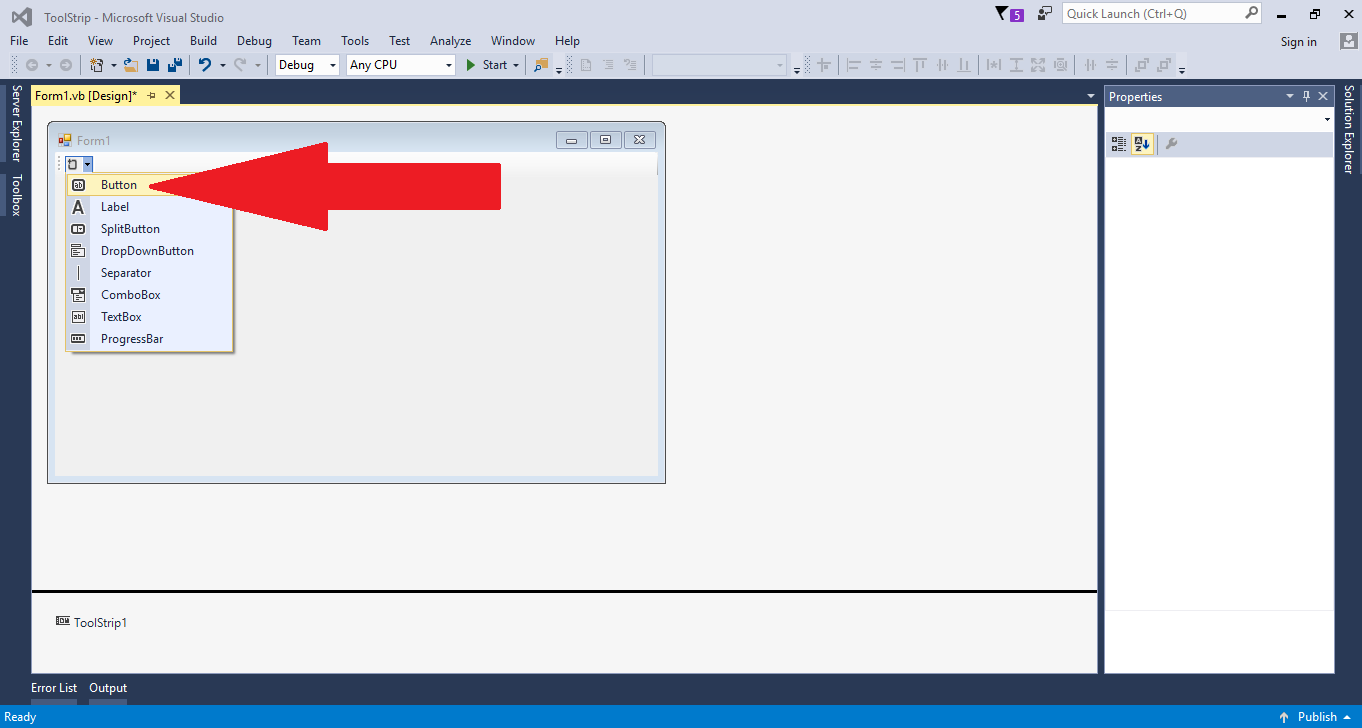1362x728 pixels.
Task: Click the Align Rights layout icon
Action: 897,65
